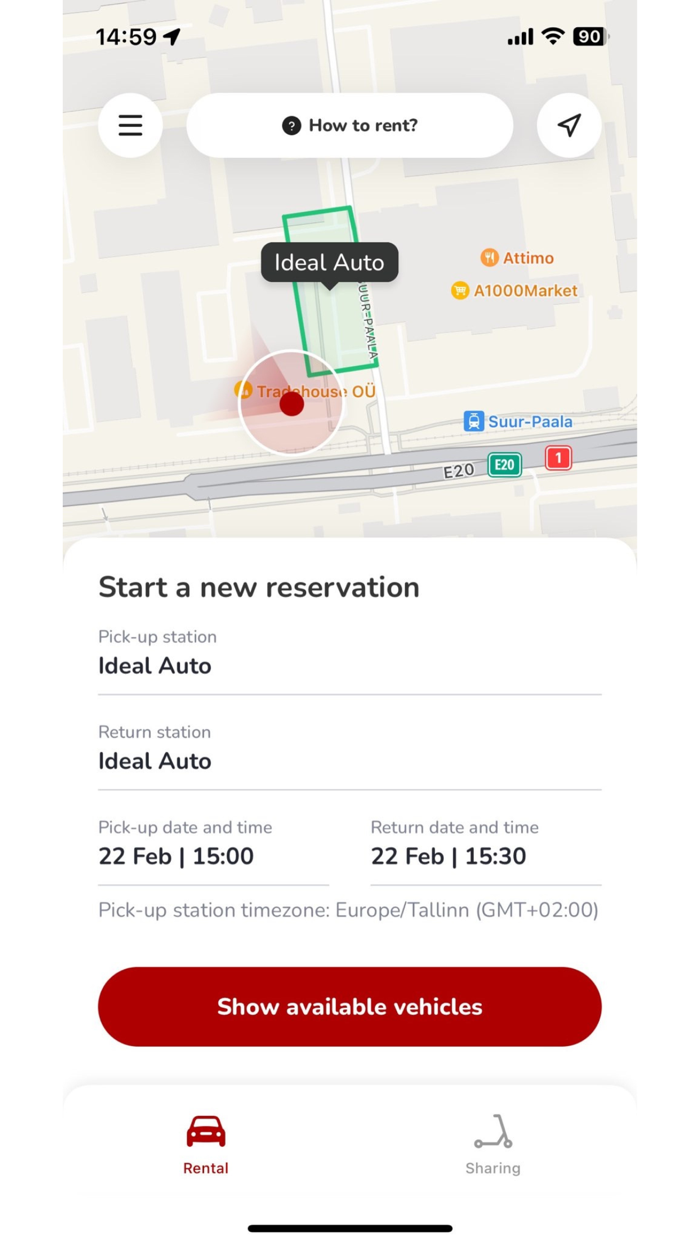Viewport: 700px width, 1244px height.
Task: Select the Tradehouse OÜ map marker
Action: [x=243, y=391]
